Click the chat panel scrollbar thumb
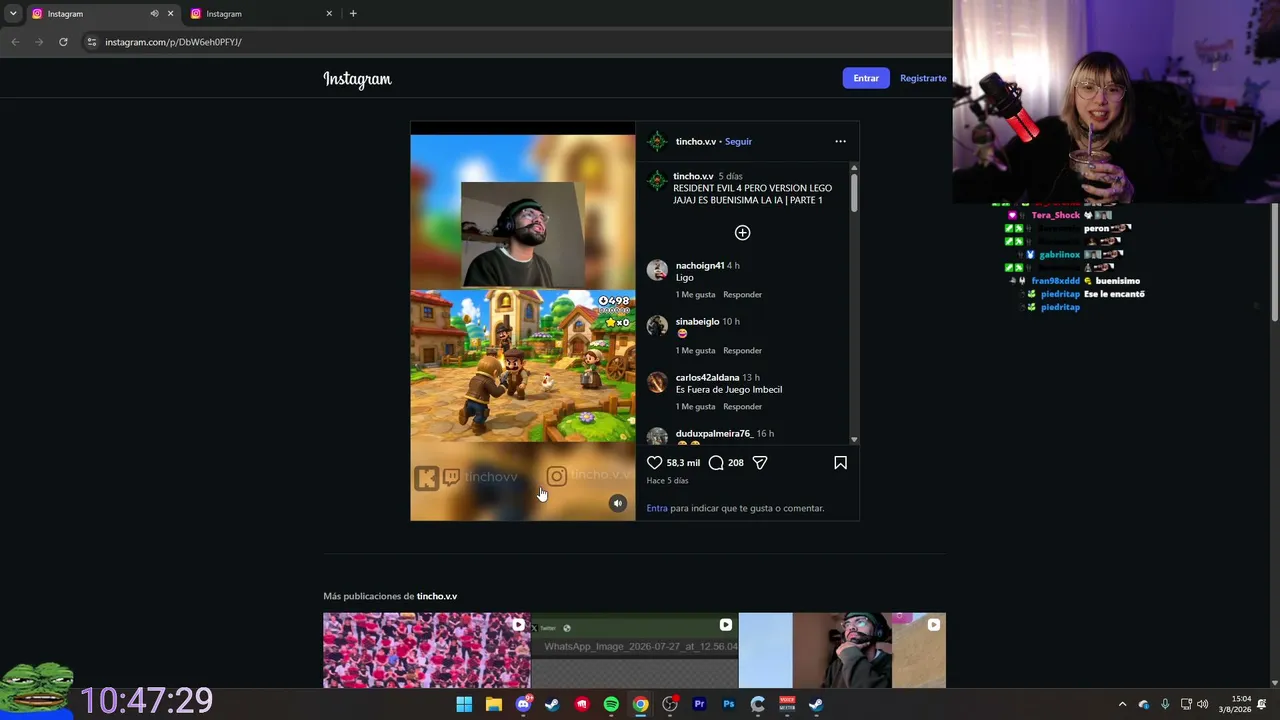Viewport: 1280px width, 720px height. point(1275,263)
